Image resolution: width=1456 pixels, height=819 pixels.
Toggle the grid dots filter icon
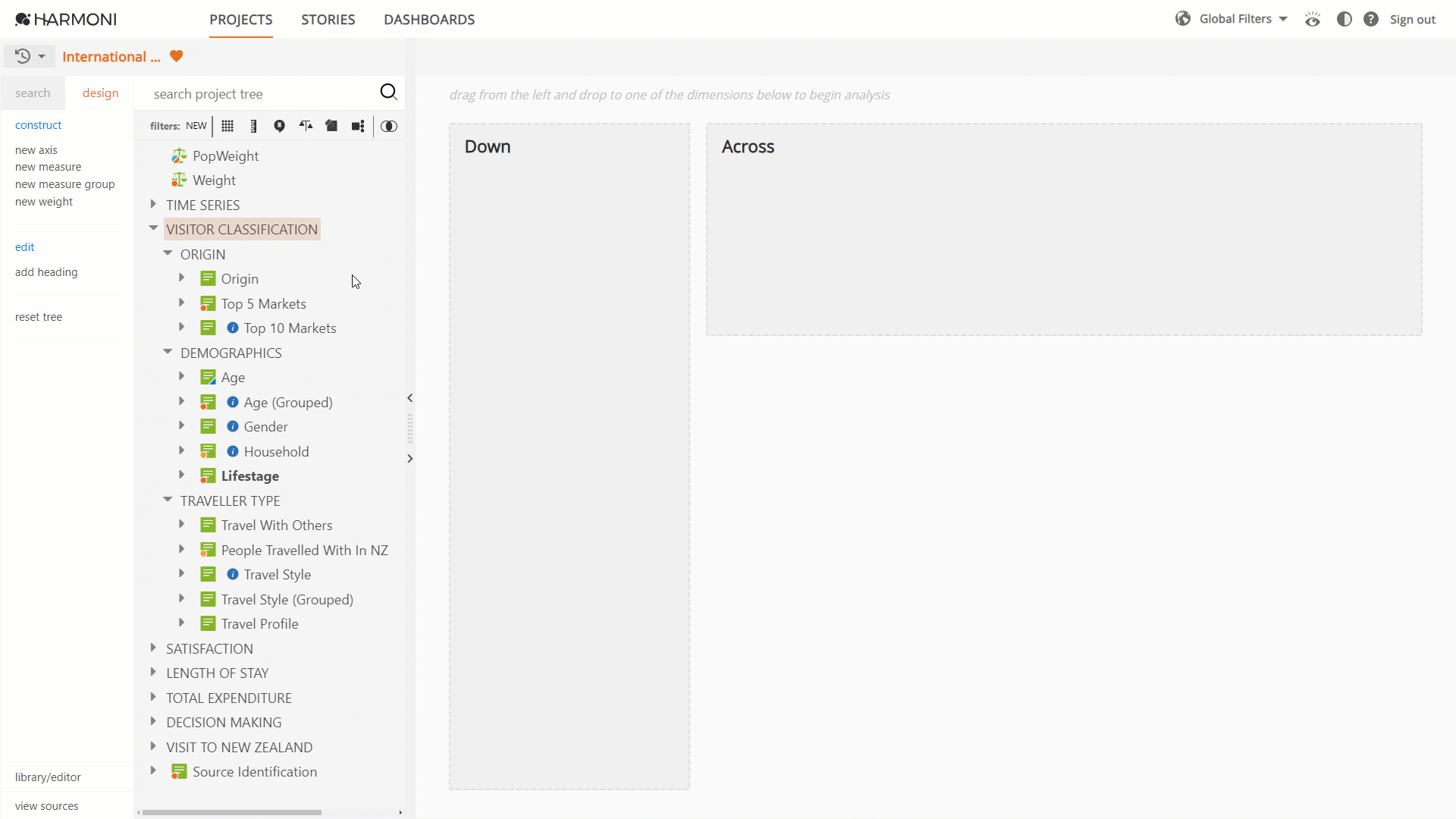[x=227, y=126]
